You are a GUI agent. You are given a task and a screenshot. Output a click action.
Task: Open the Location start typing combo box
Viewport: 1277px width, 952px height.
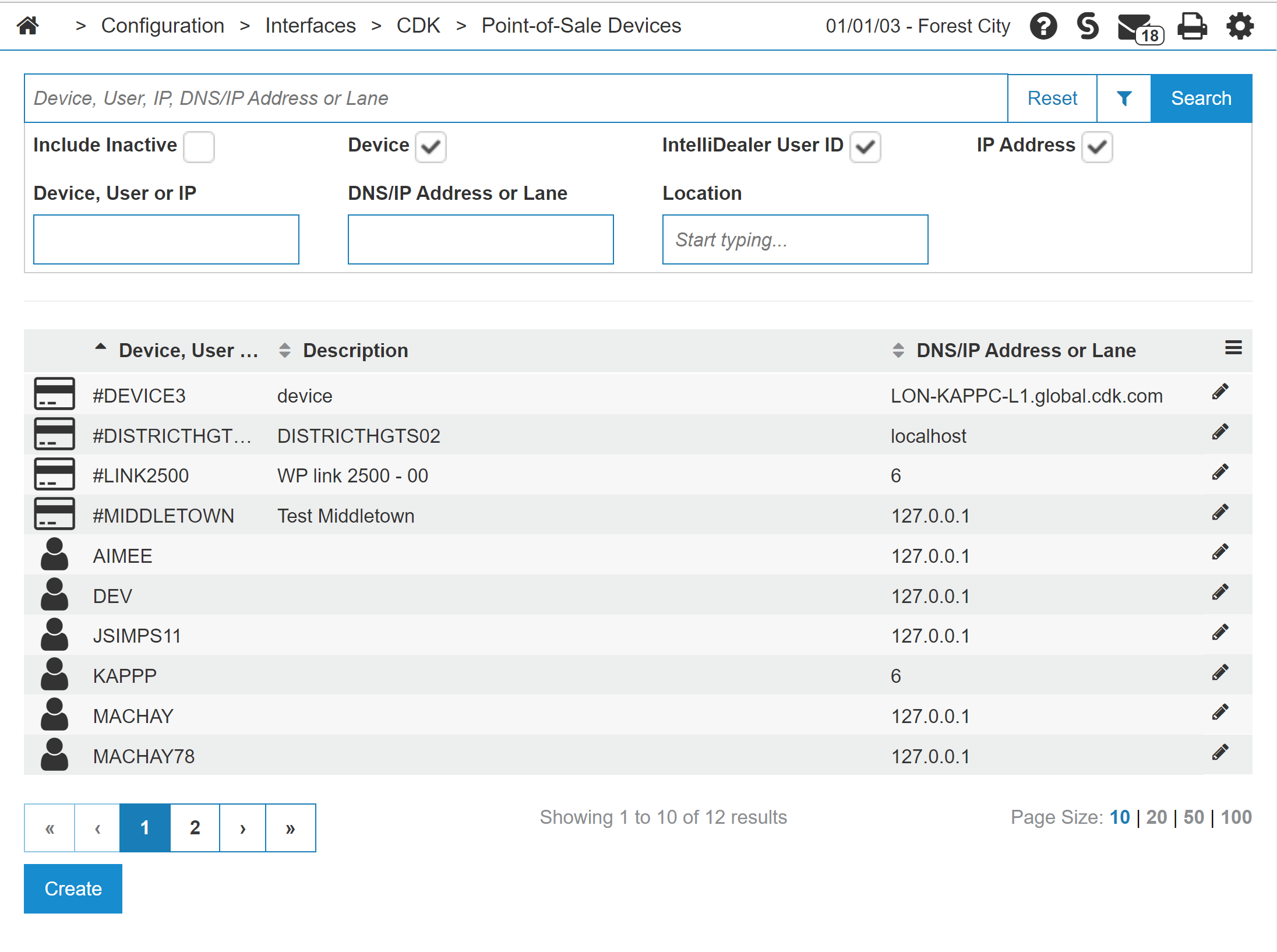point(795,239)
